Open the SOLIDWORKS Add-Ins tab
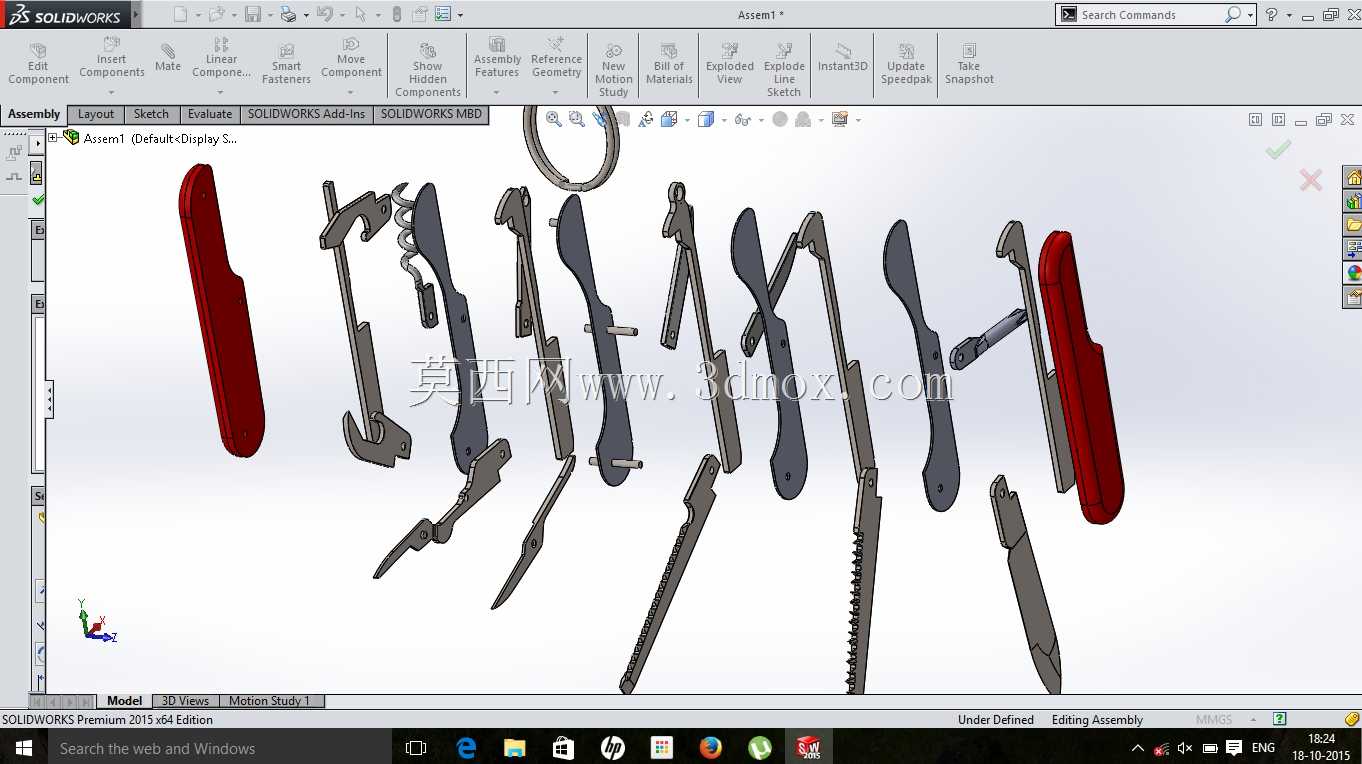1362x764 pixels. click(x=306, y=114)
